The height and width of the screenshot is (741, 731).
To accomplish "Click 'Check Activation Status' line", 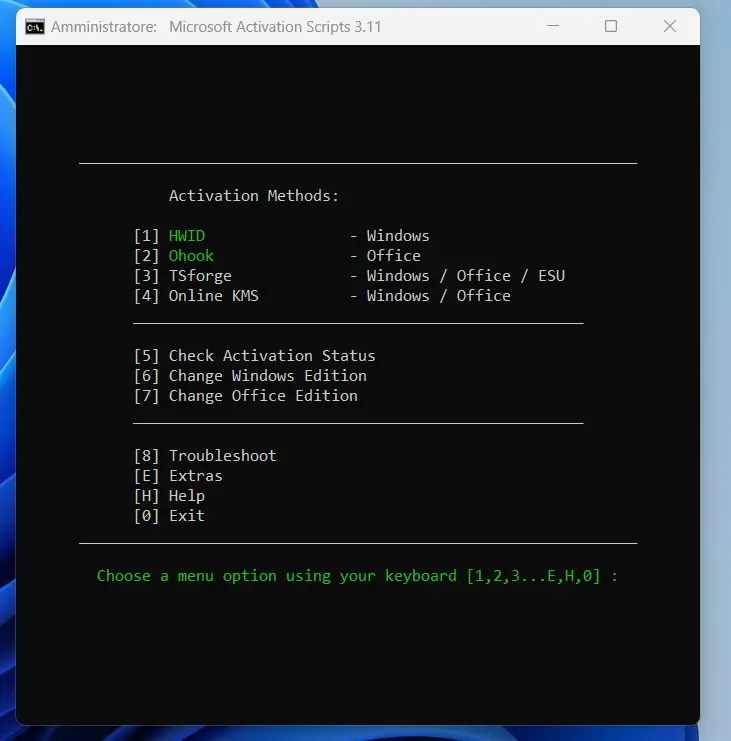I will (x=272, y=355).
